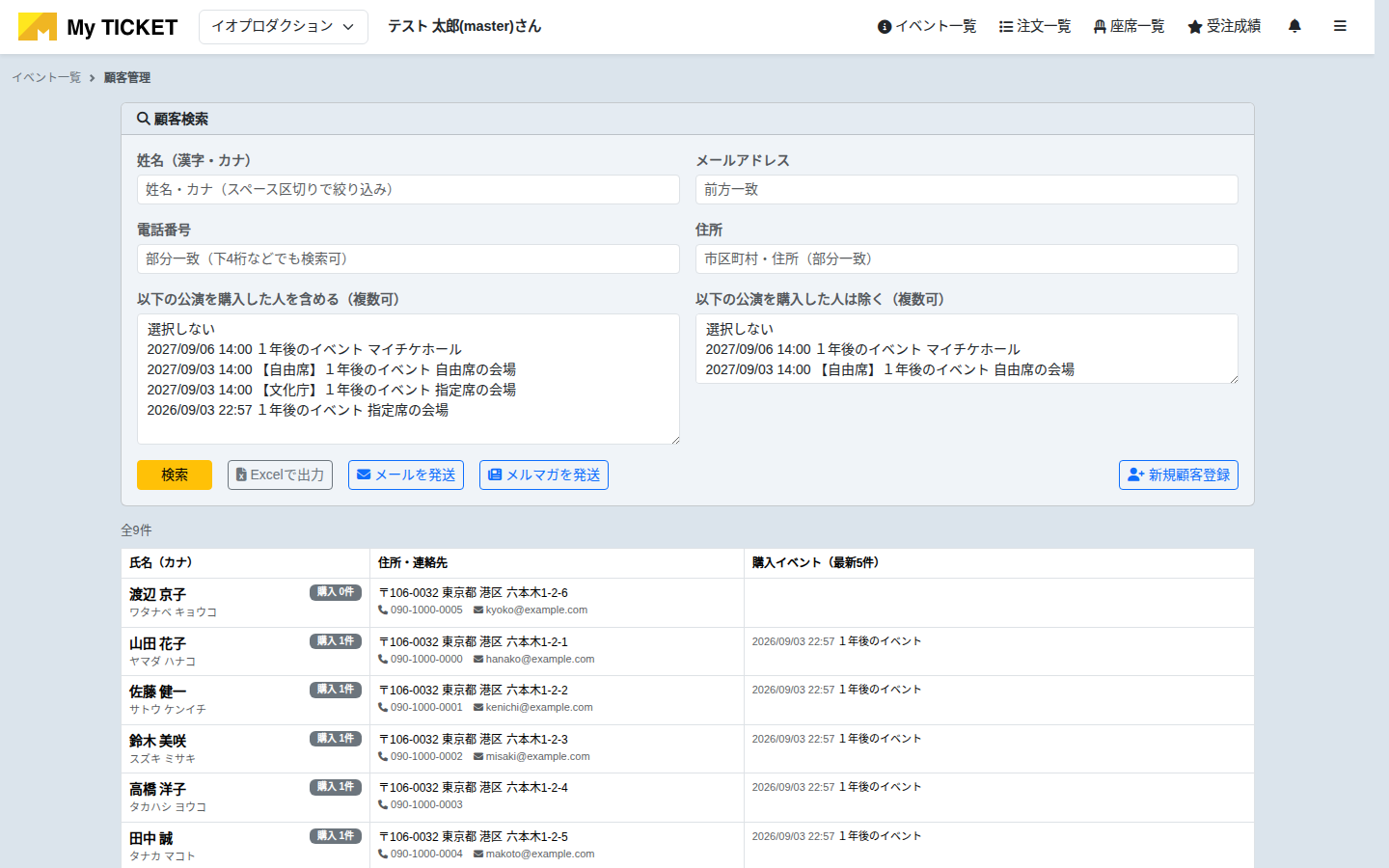Focus the メールアドレス input field
The width and height of the screenshot is (1389, 868).
[967, 190]
